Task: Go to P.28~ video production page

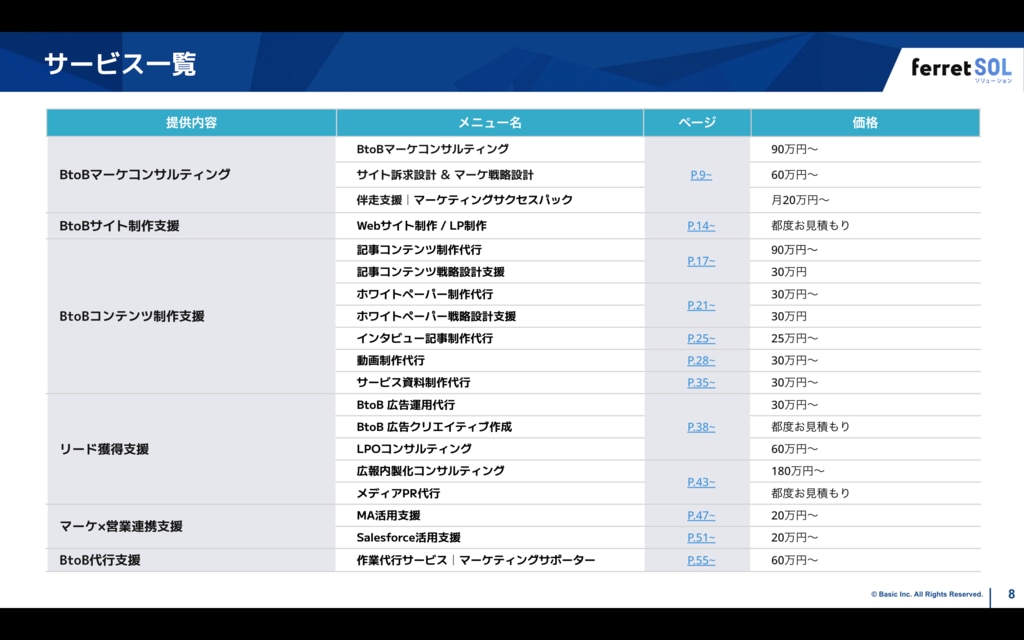Action: click(x=701, y=361)
